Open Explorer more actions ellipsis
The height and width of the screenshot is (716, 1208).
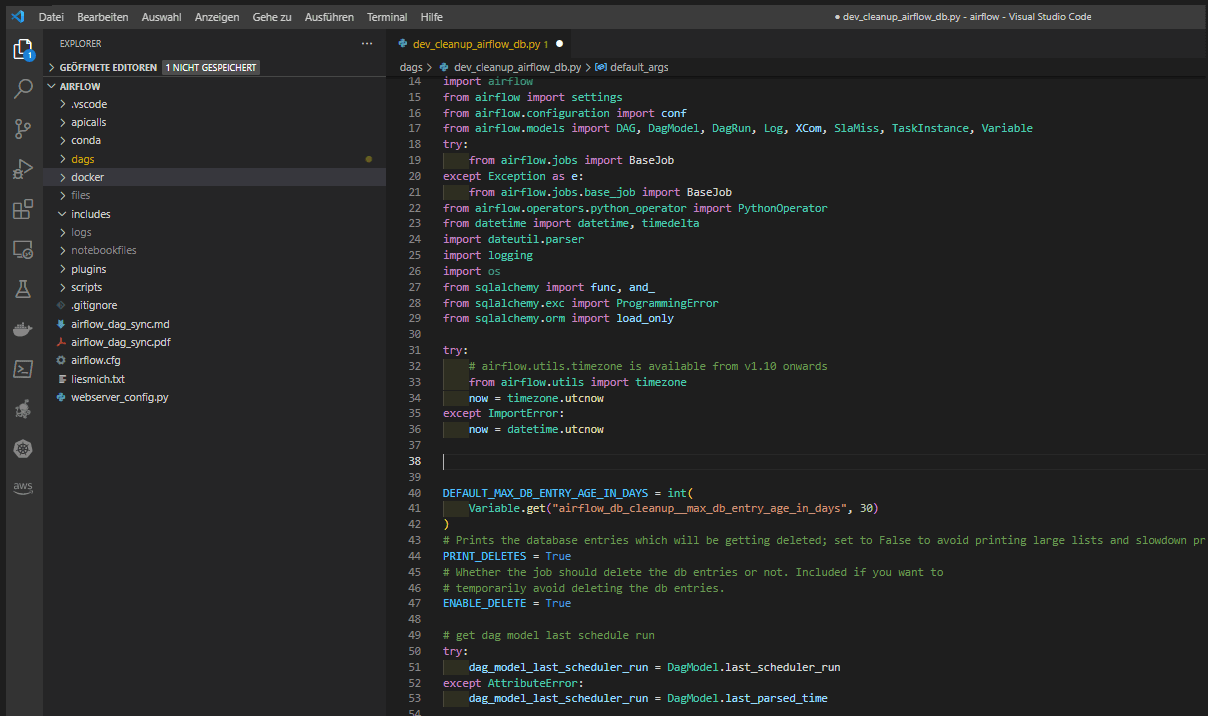[367, 44]
